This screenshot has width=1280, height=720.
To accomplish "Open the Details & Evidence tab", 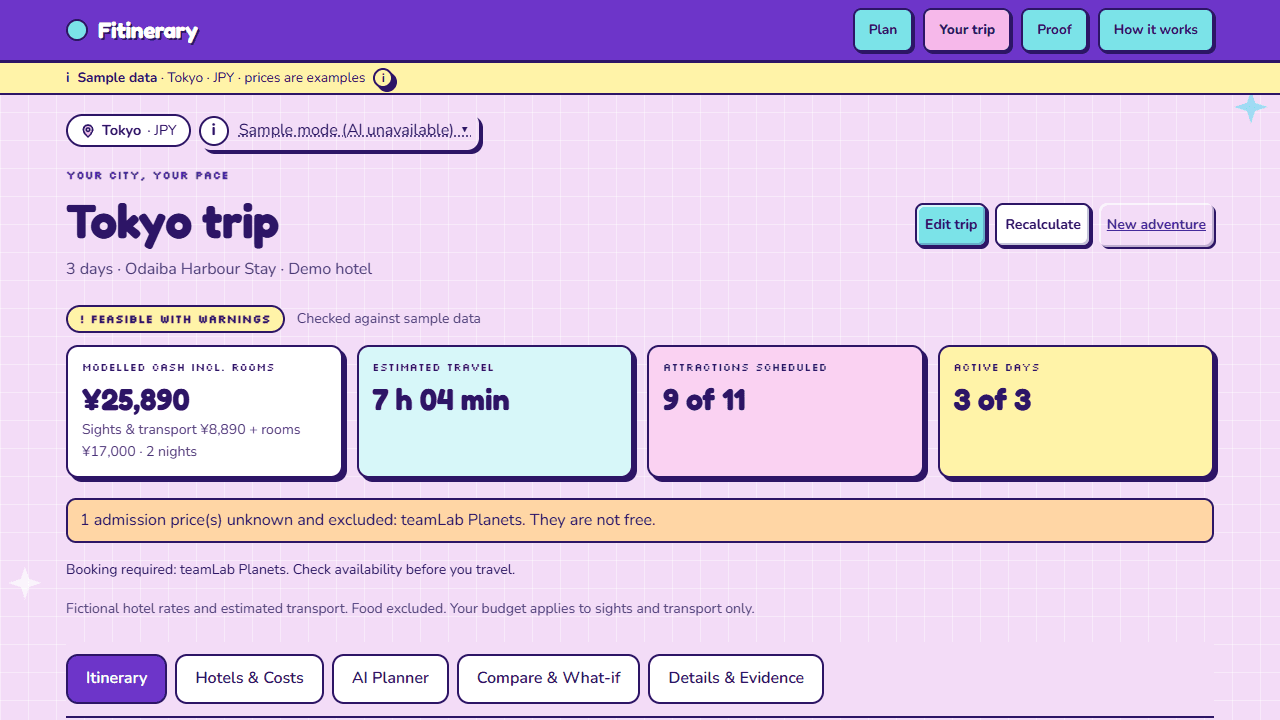I will pos(736,679).
